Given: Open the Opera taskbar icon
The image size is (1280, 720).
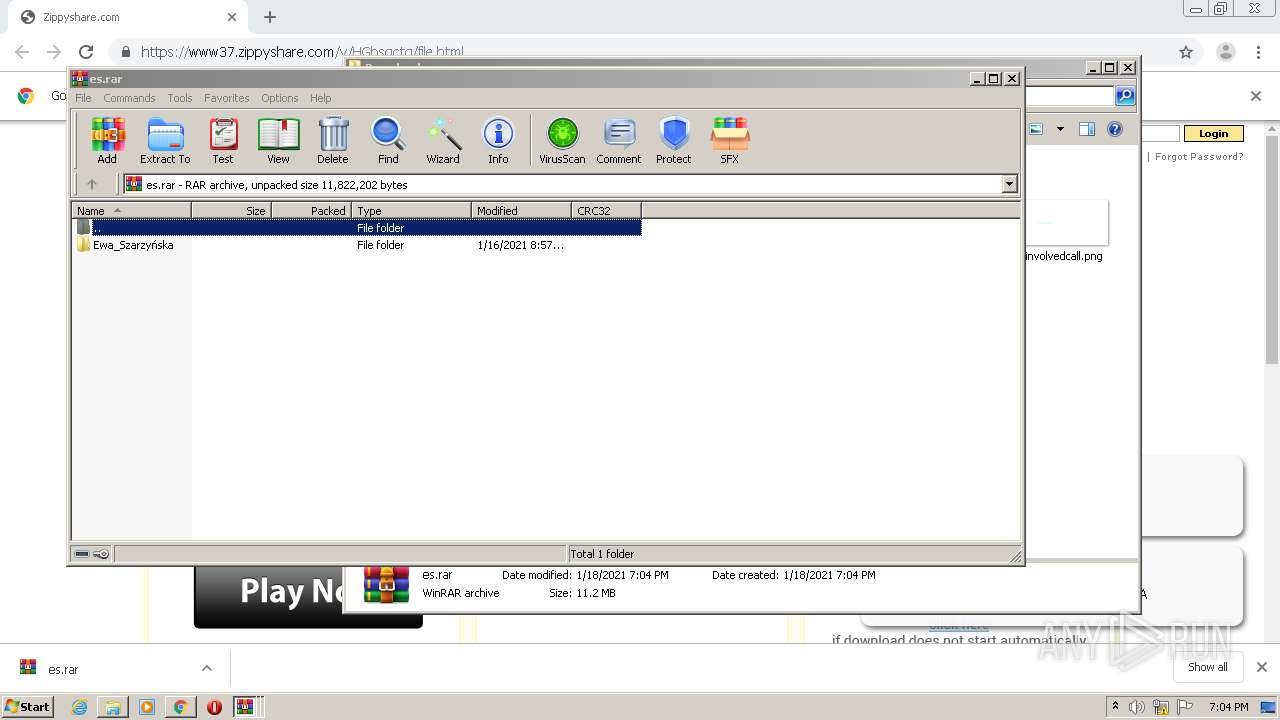Looking at the screenshot, I should coord(214,707).
